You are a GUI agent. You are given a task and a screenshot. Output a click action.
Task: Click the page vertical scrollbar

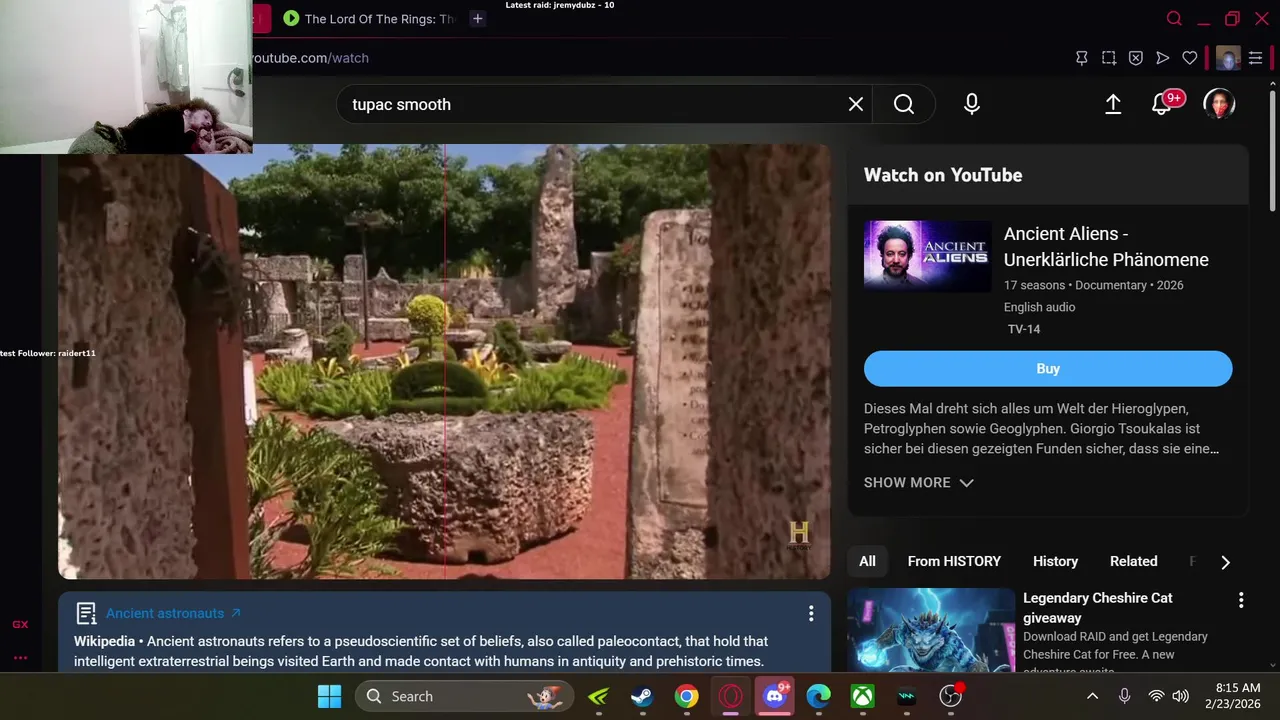point(1274,150)
